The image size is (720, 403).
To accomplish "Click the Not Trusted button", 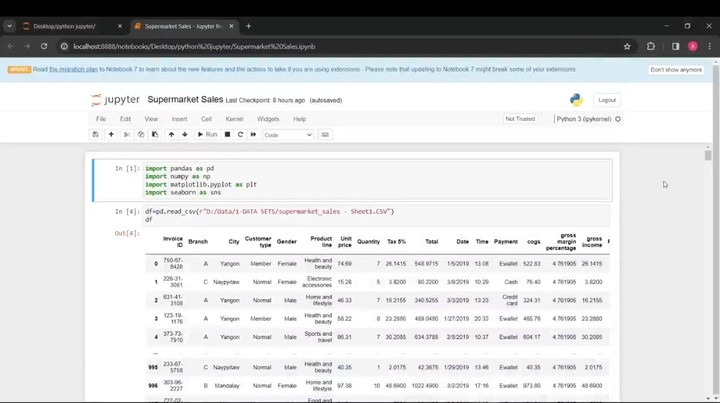I will 520,119.
